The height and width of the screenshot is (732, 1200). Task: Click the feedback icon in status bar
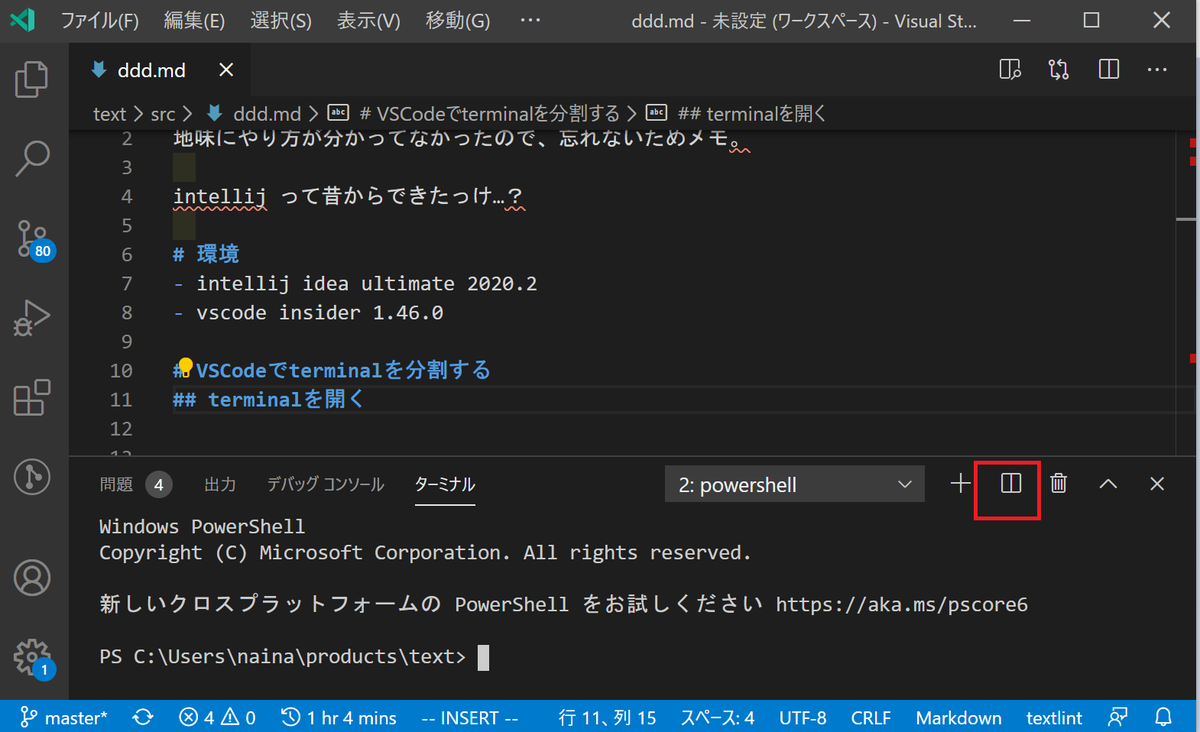coord(1117,717)
